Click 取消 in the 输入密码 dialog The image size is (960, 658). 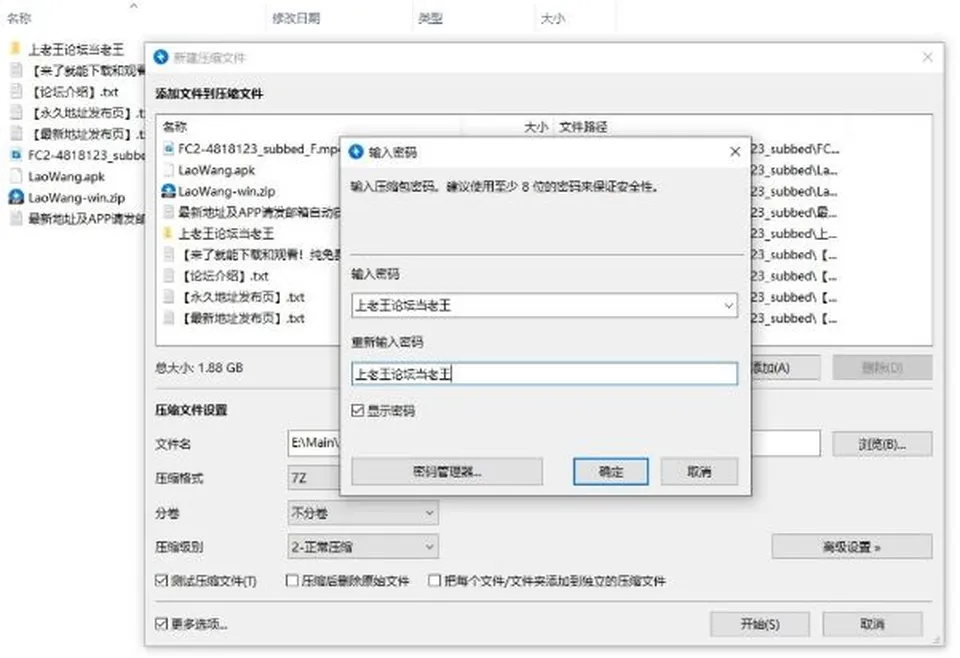click(x=699, y=471)
